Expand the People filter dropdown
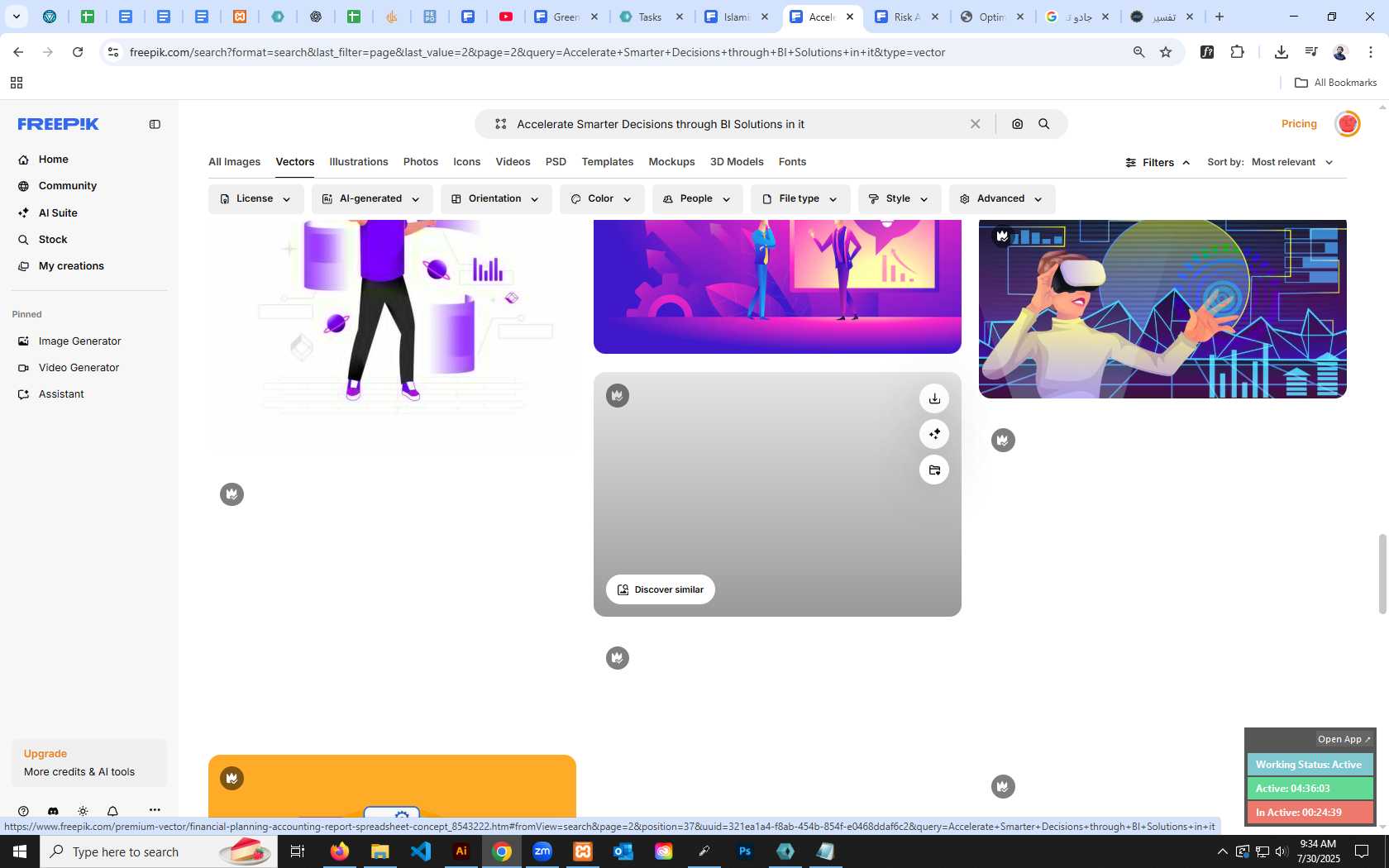The image size is (1389, 868). click(698, 199)
